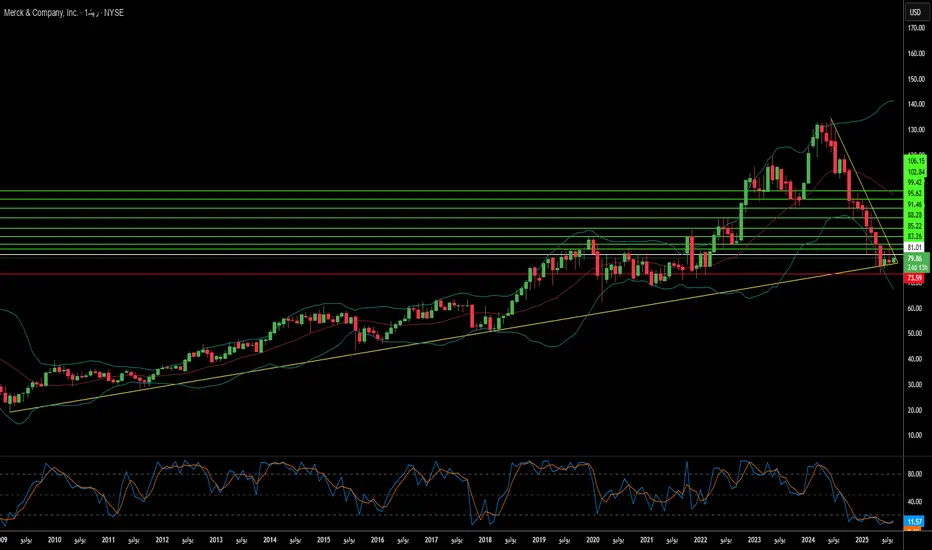Click the 2018 year on time axis
This screenshot has width=932, height=550.
point(485,540)
